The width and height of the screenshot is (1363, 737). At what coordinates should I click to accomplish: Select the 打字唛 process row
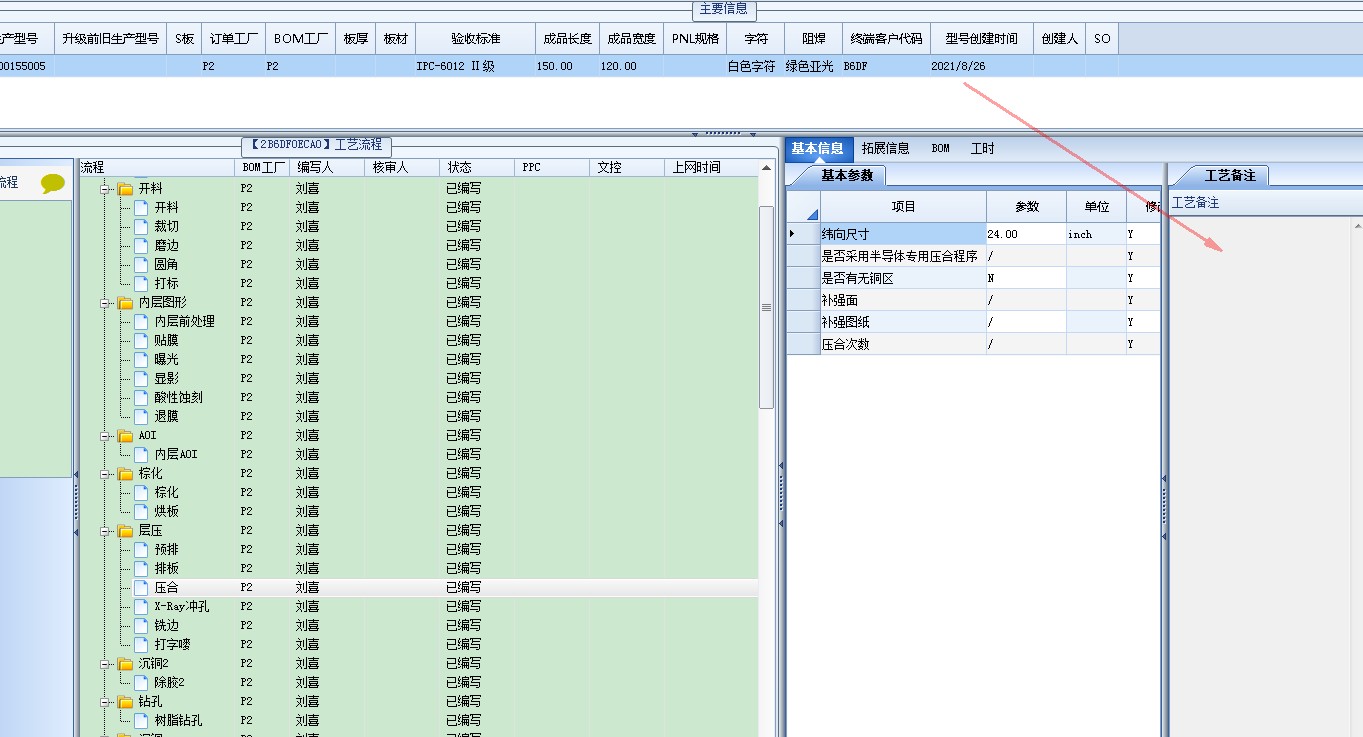[x=418, y=644]
